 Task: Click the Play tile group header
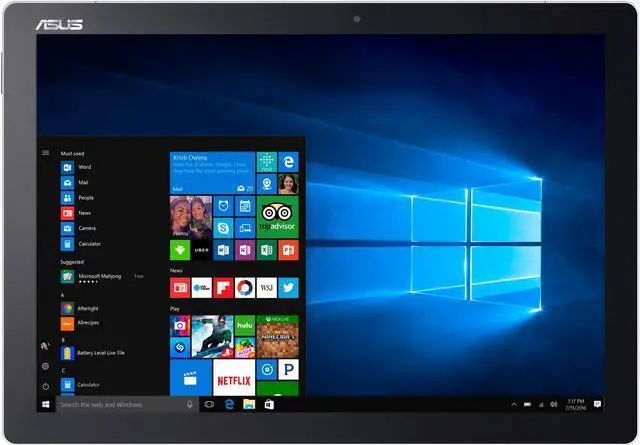175,309
